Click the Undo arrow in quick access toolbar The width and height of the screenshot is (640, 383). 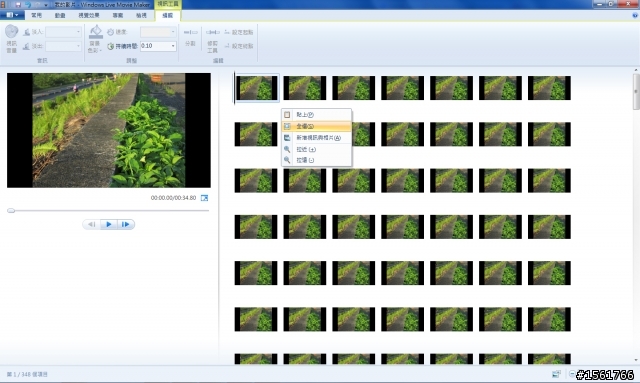(28, 4)
